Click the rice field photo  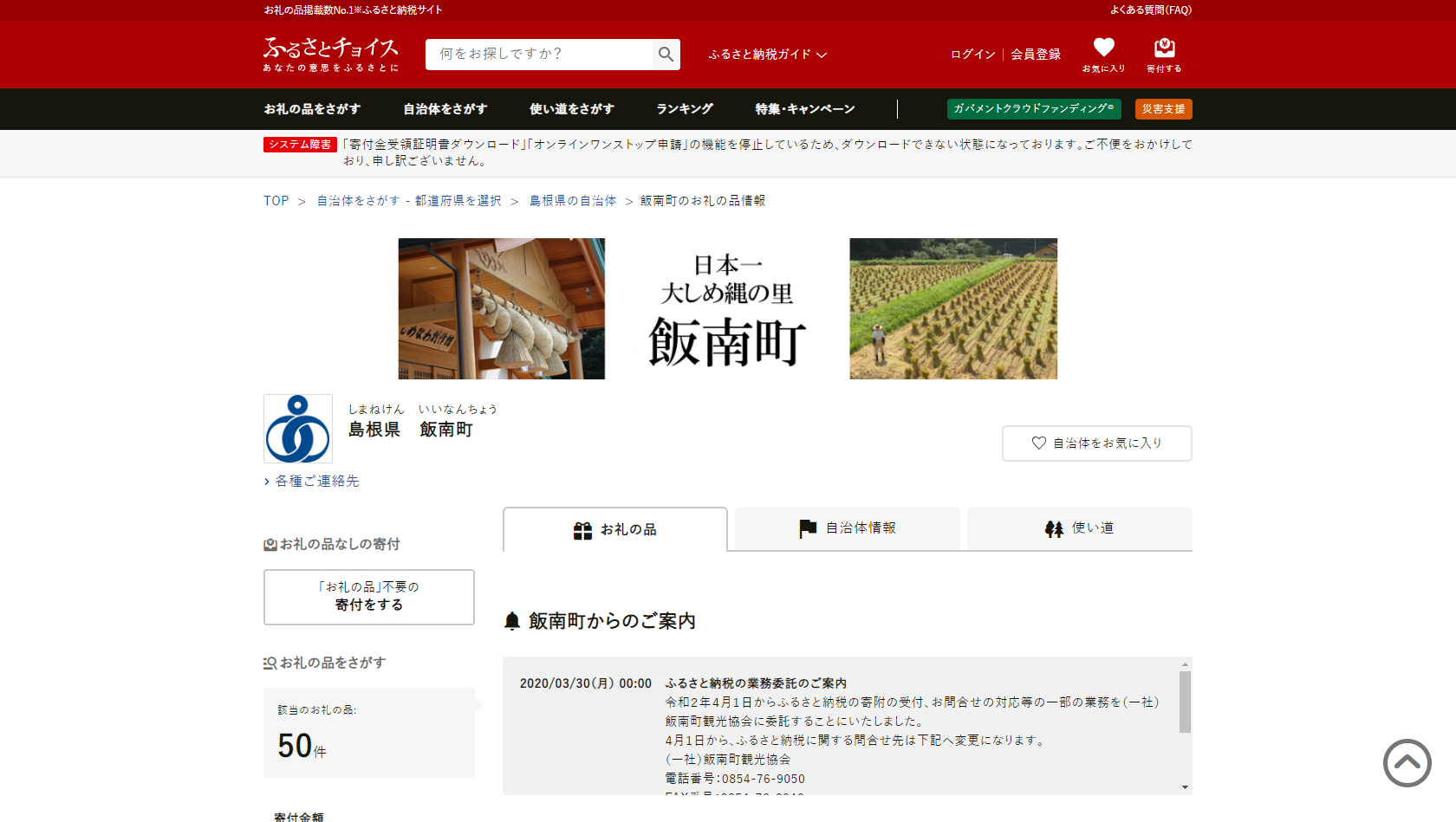953,308
